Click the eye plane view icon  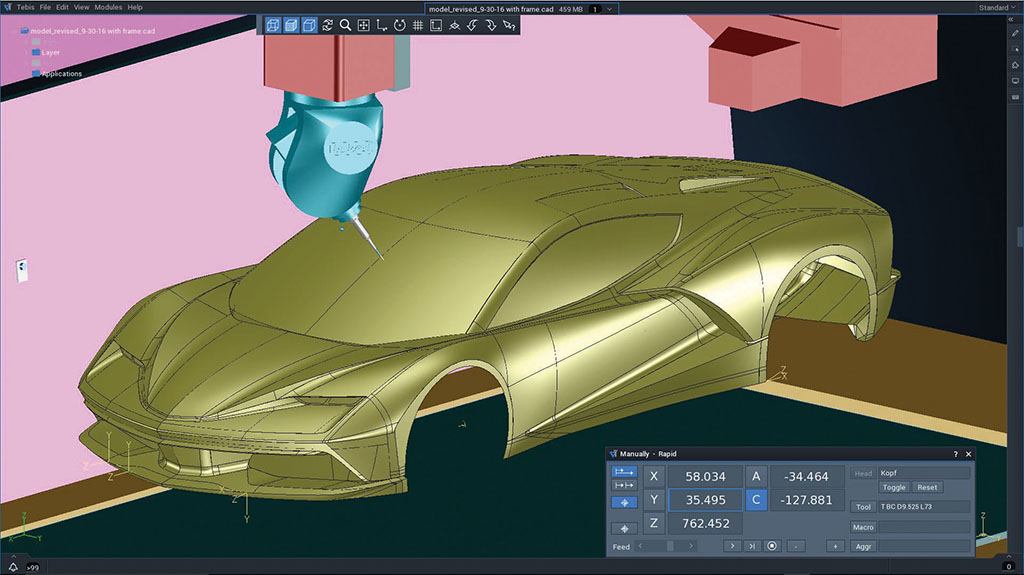pyautogui.click(x=455, y=25)
